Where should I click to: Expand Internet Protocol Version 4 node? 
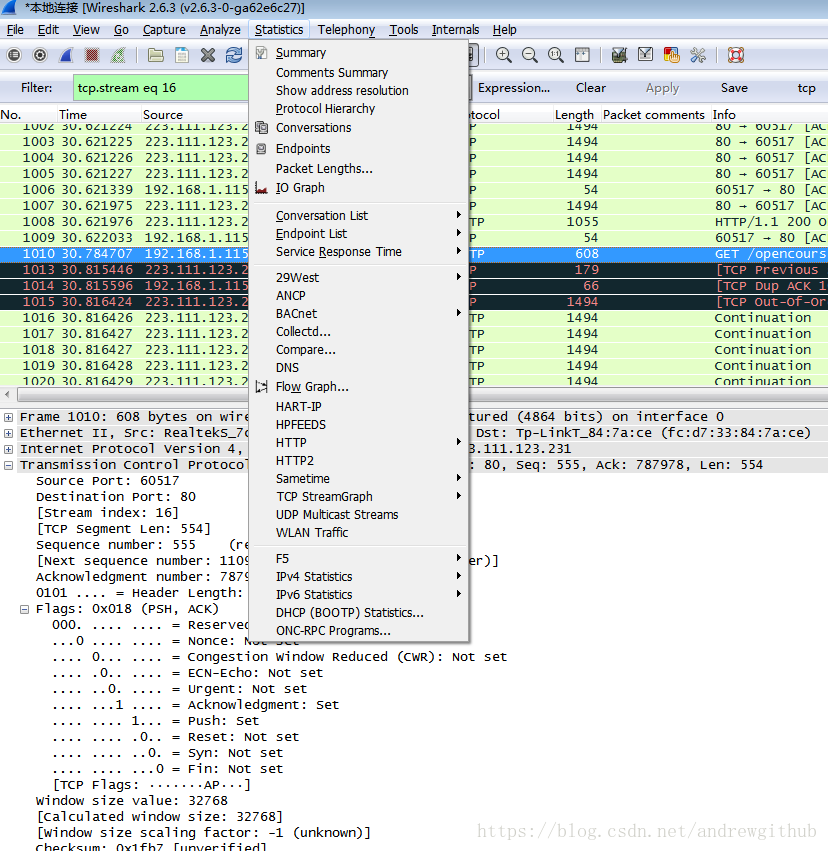8,449
